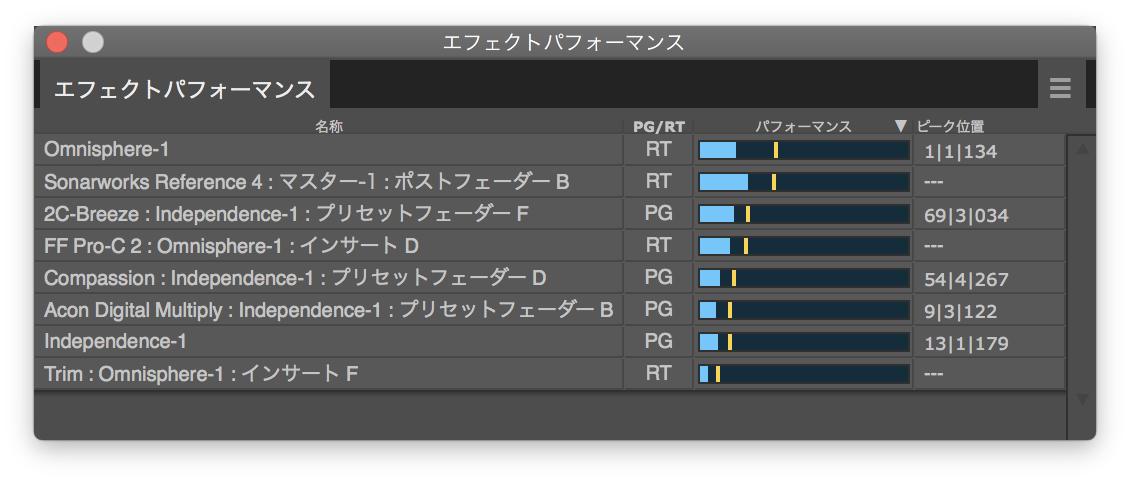Image resolution: width=1130 pixels, height=482 pixels.
Task: Click the performance bar for 2C-Breeze
Action: pyautogui.click(x=804, y=214)
